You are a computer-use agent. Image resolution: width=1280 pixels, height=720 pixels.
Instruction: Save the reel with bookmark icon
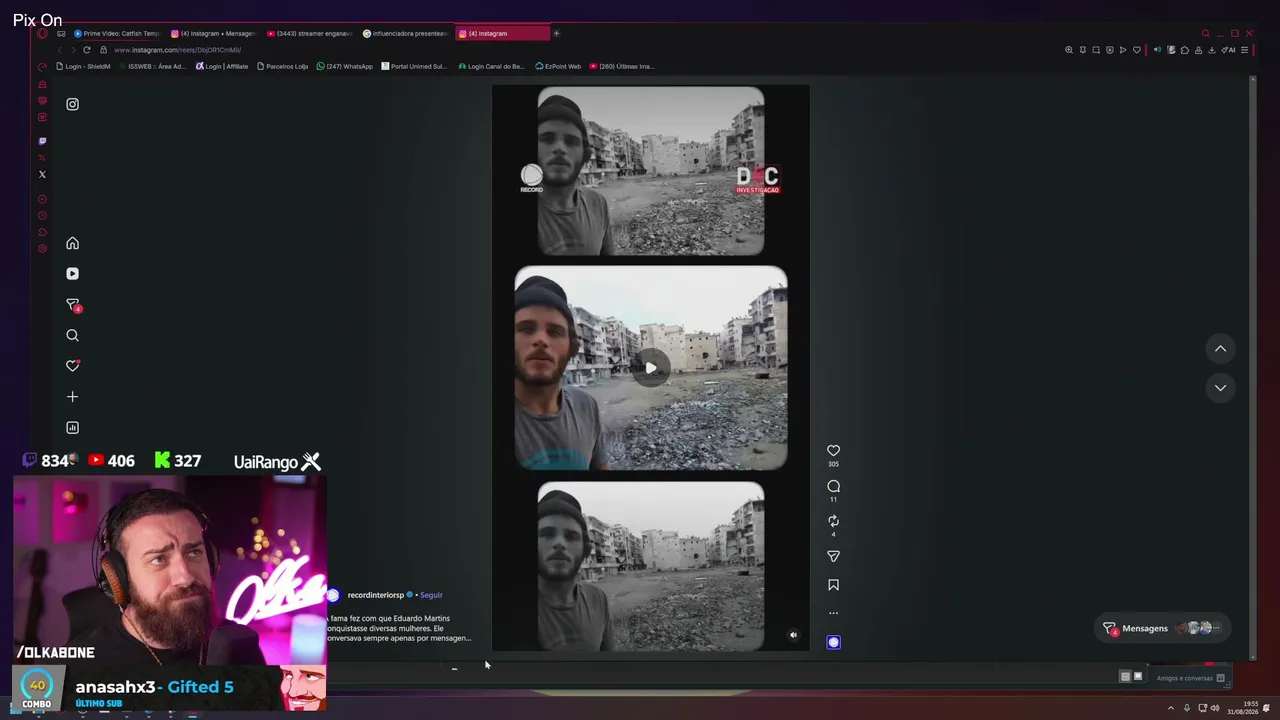tap(833, 585)
